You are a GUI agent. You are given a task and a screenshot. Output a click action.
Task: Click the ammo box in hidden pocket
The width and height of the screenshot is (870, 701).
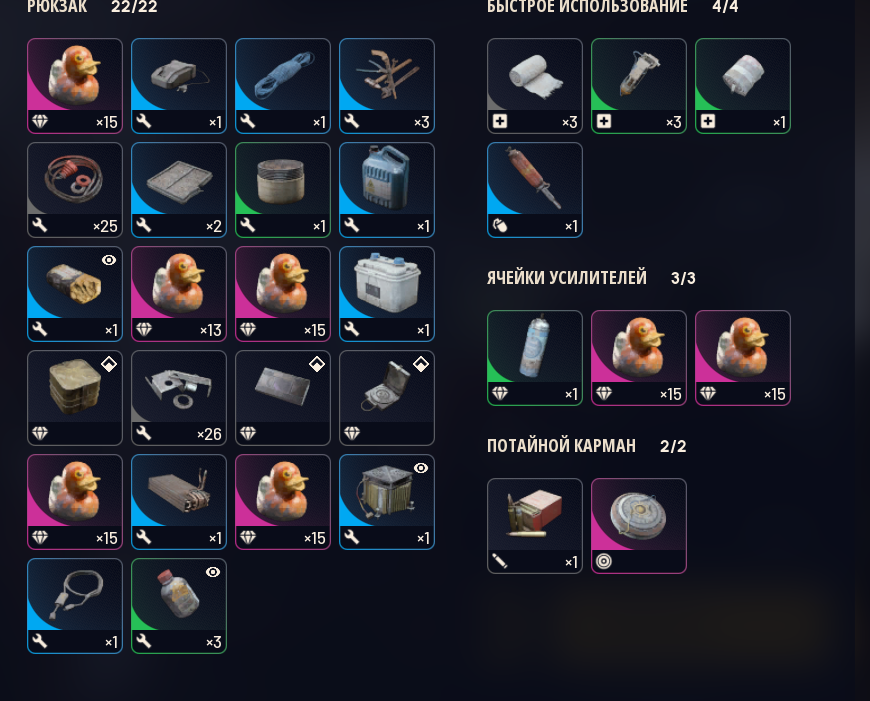535,526
